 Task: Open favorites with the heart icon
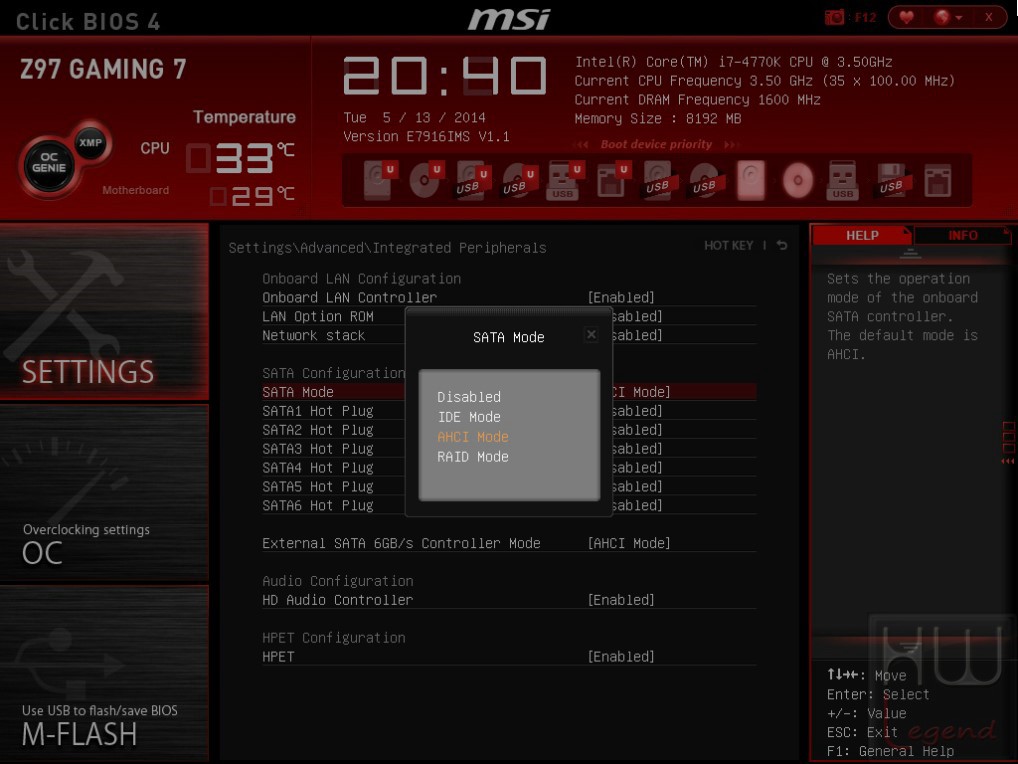coord(906,18)
